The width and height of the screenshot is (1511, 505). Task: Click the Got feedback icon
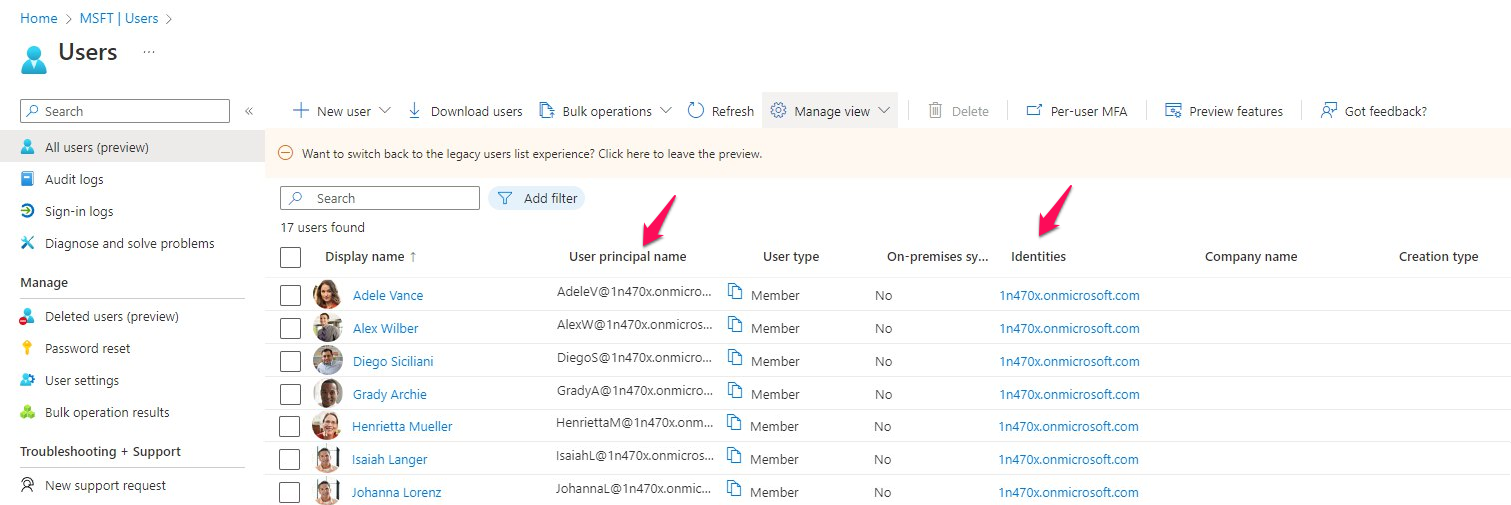tap(1329, 111)
